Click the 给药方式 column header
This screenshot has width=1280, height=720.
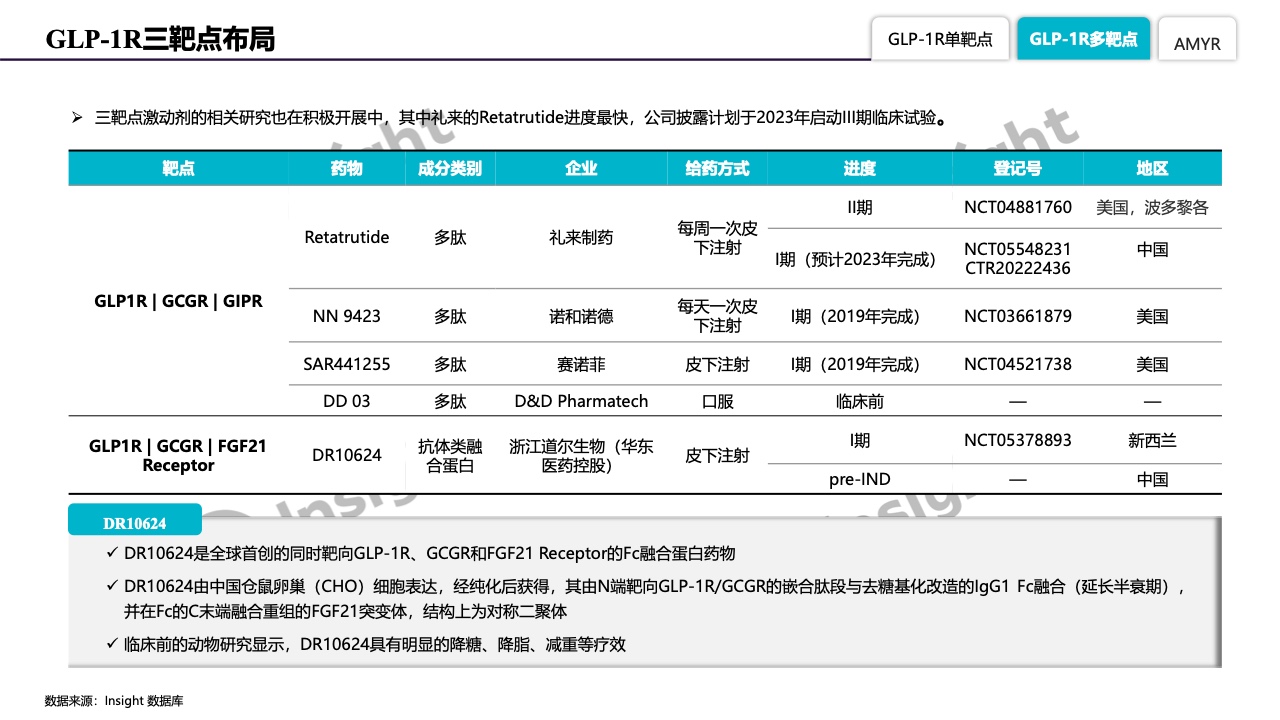point(717,168)
